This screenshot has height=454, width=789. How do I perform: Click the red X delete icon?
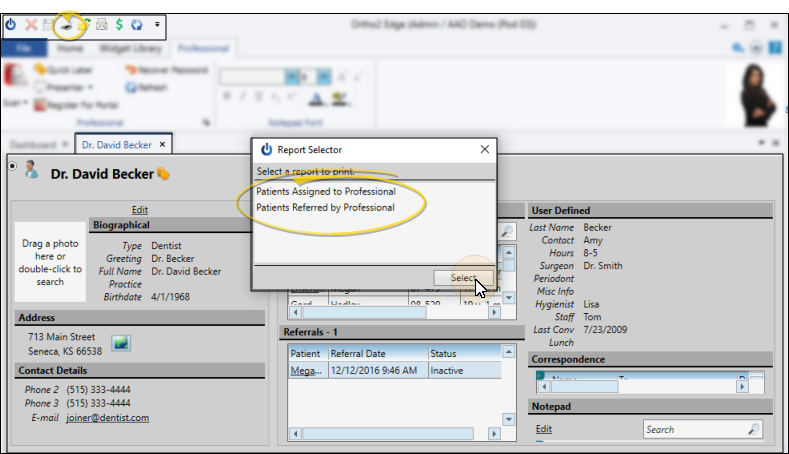[x=31, y=23]
